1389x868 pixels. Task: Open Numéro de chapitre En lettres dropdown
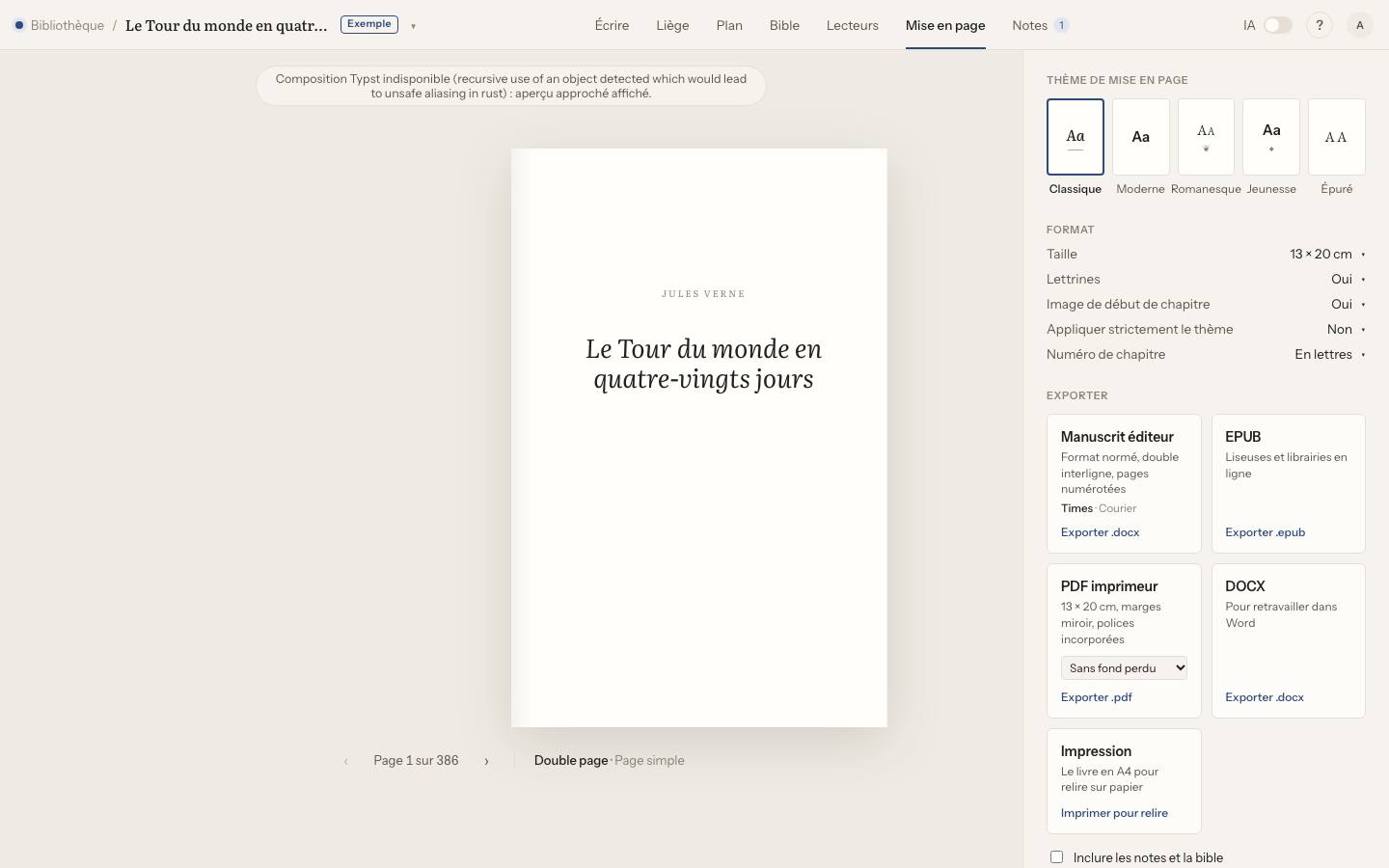click(x=1330, y=354)
